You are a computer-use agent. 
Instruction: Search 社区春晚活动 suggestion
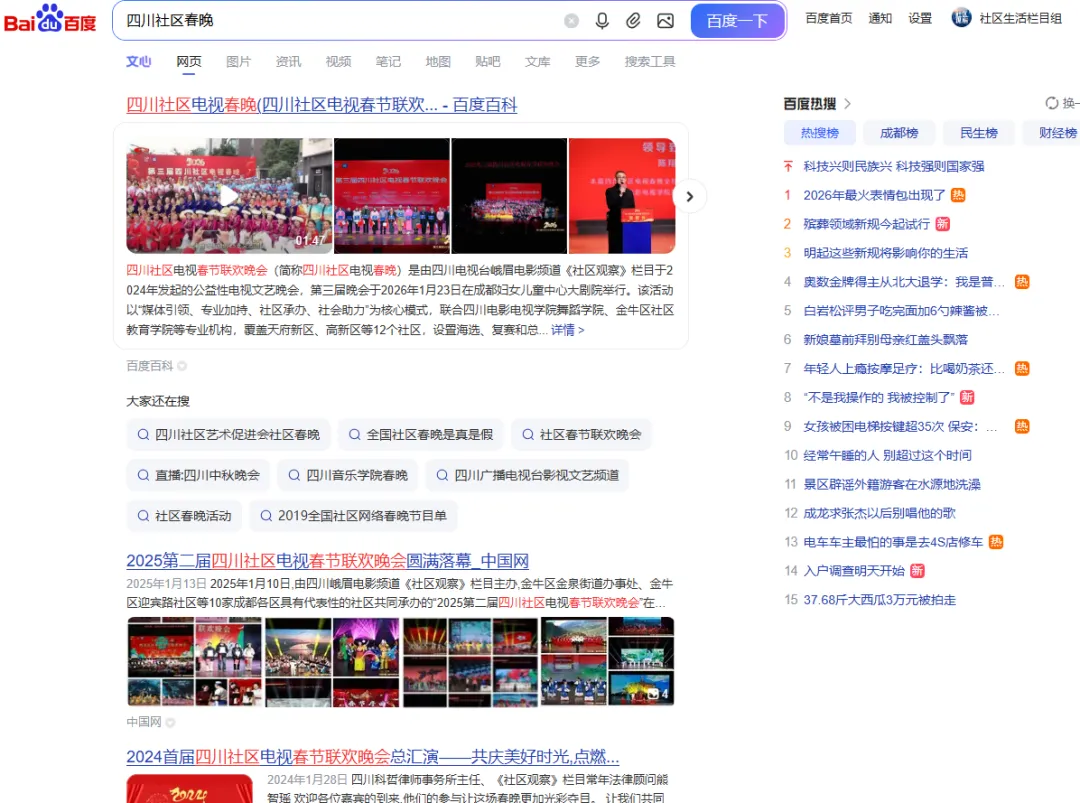coord(184,516)
